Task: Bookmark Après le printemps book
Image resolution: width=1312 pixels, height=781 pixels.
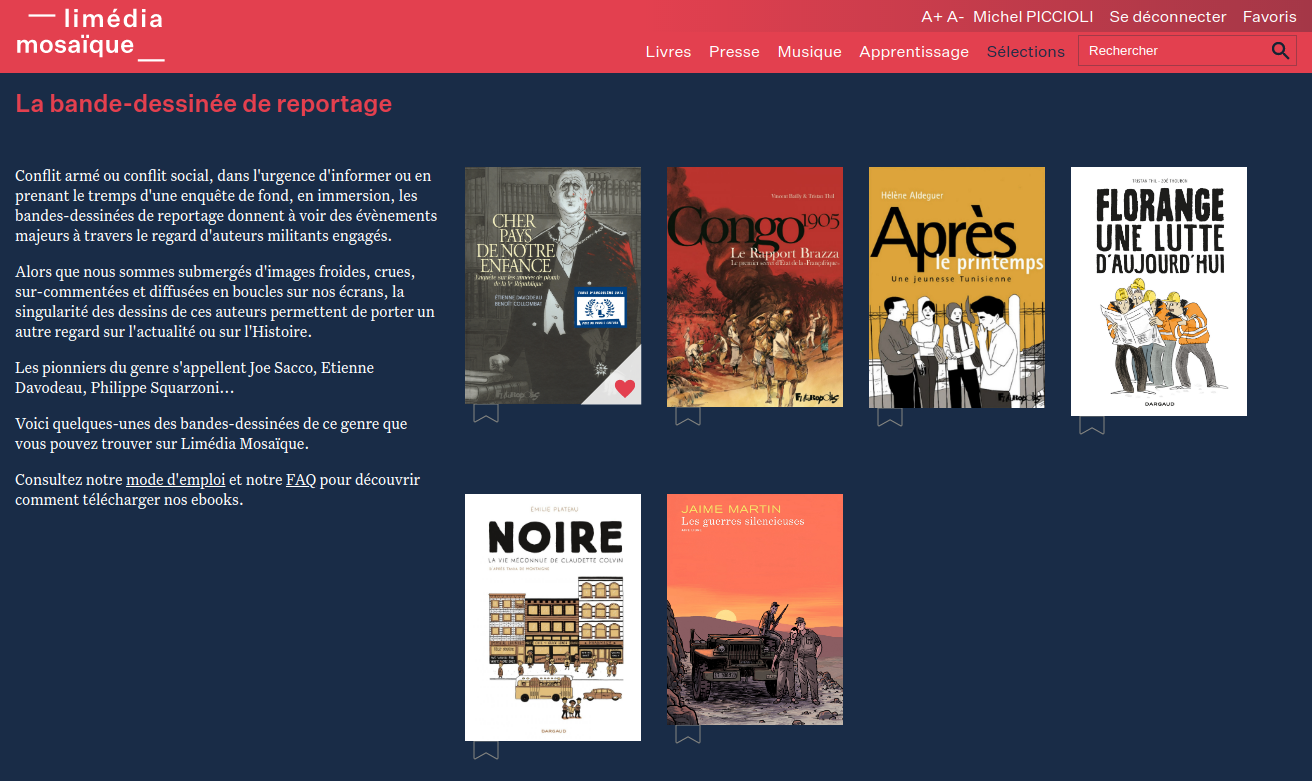Action: [x=890, y=417]
